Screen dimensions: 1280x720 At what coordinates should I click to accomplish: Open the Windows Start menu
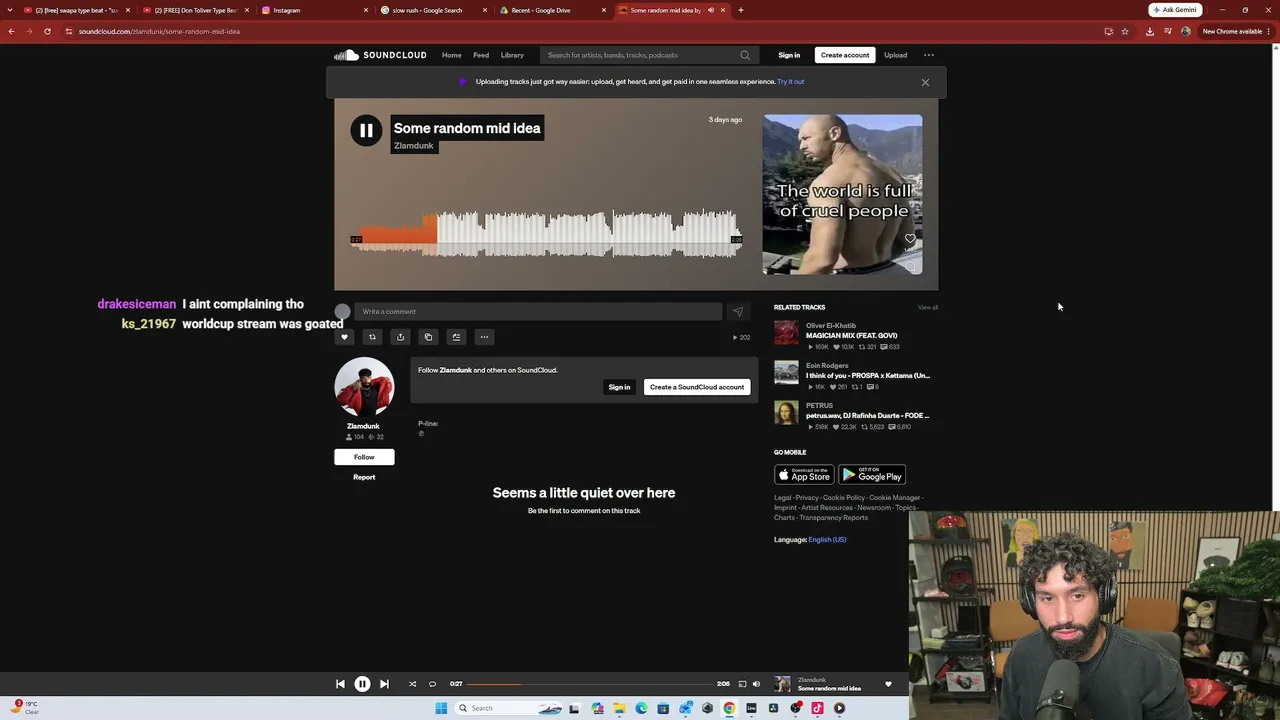point(441,708)
